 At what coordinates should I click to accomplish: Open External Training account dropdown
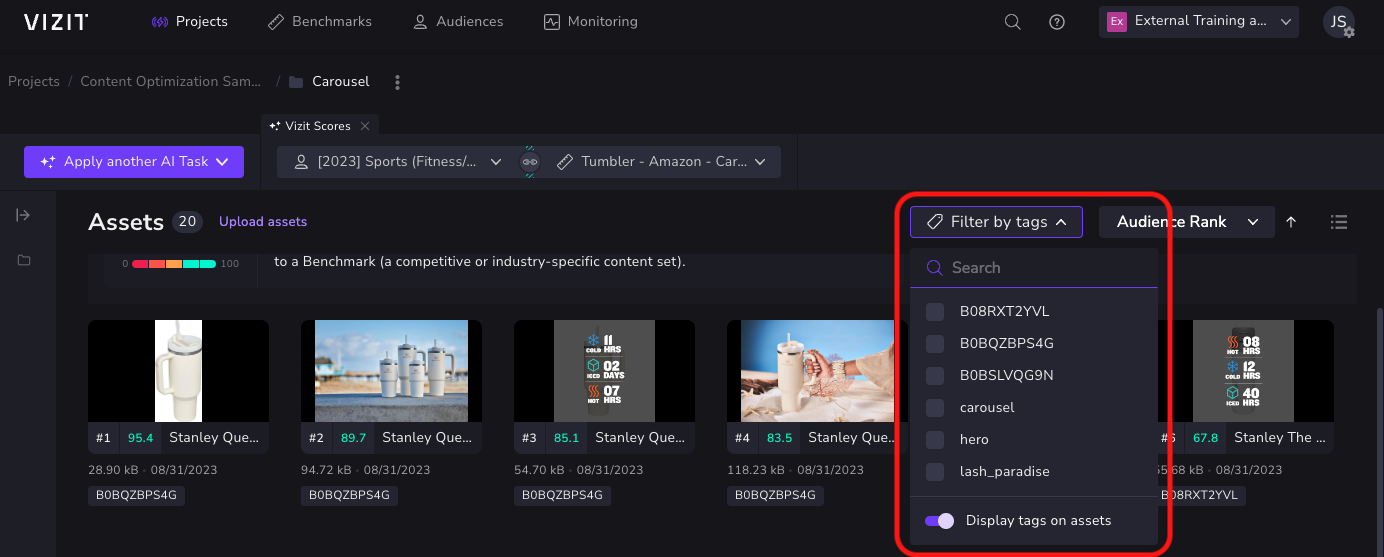pyautogui.click(x=1199, y=21)
